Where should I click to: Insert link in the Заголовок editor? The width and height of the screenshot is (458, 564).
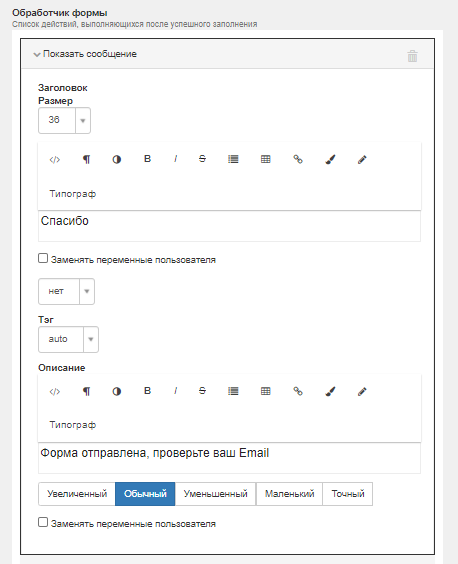298,159
